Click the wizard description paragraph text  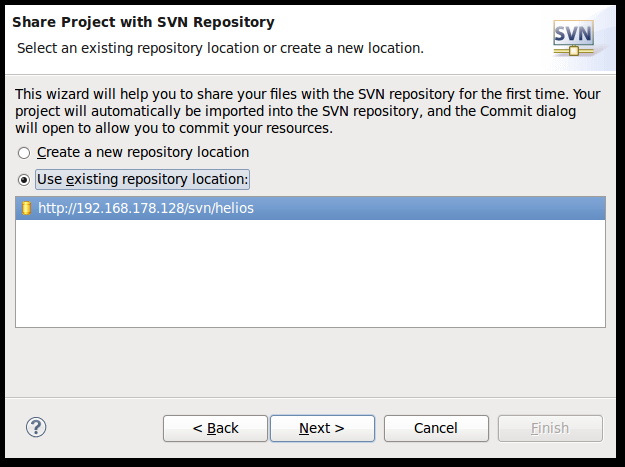[x=308, y=111]
